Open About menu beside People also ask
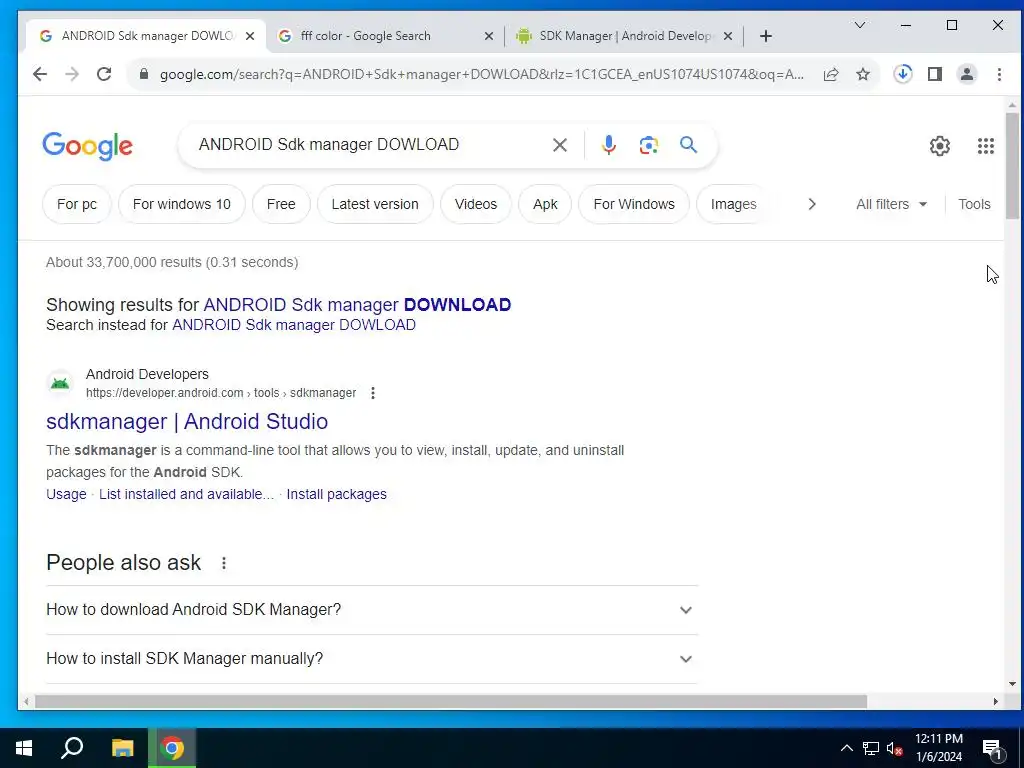 [224, 563]
